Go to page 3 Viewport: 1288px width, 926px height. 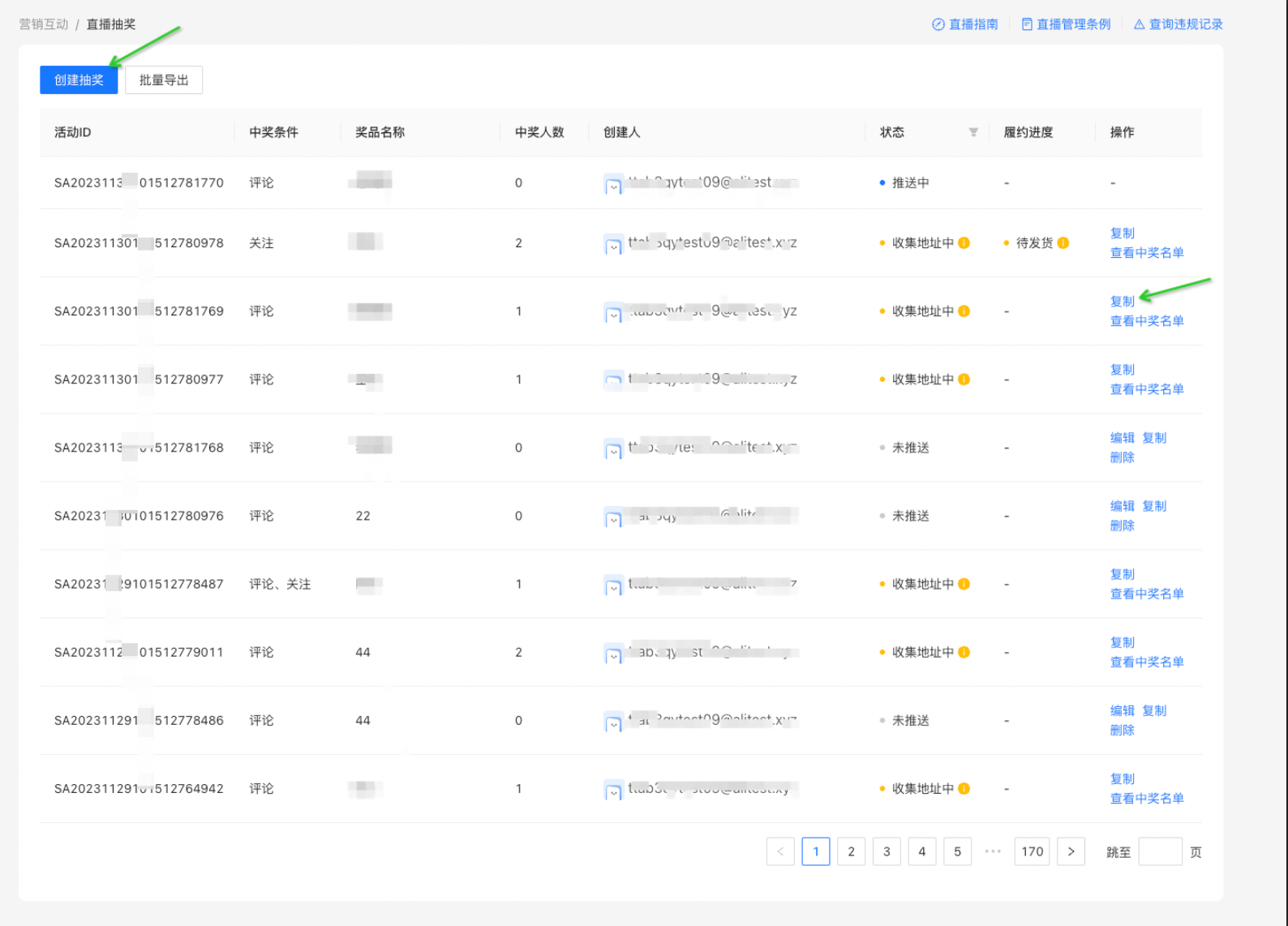tap(887, 851)
